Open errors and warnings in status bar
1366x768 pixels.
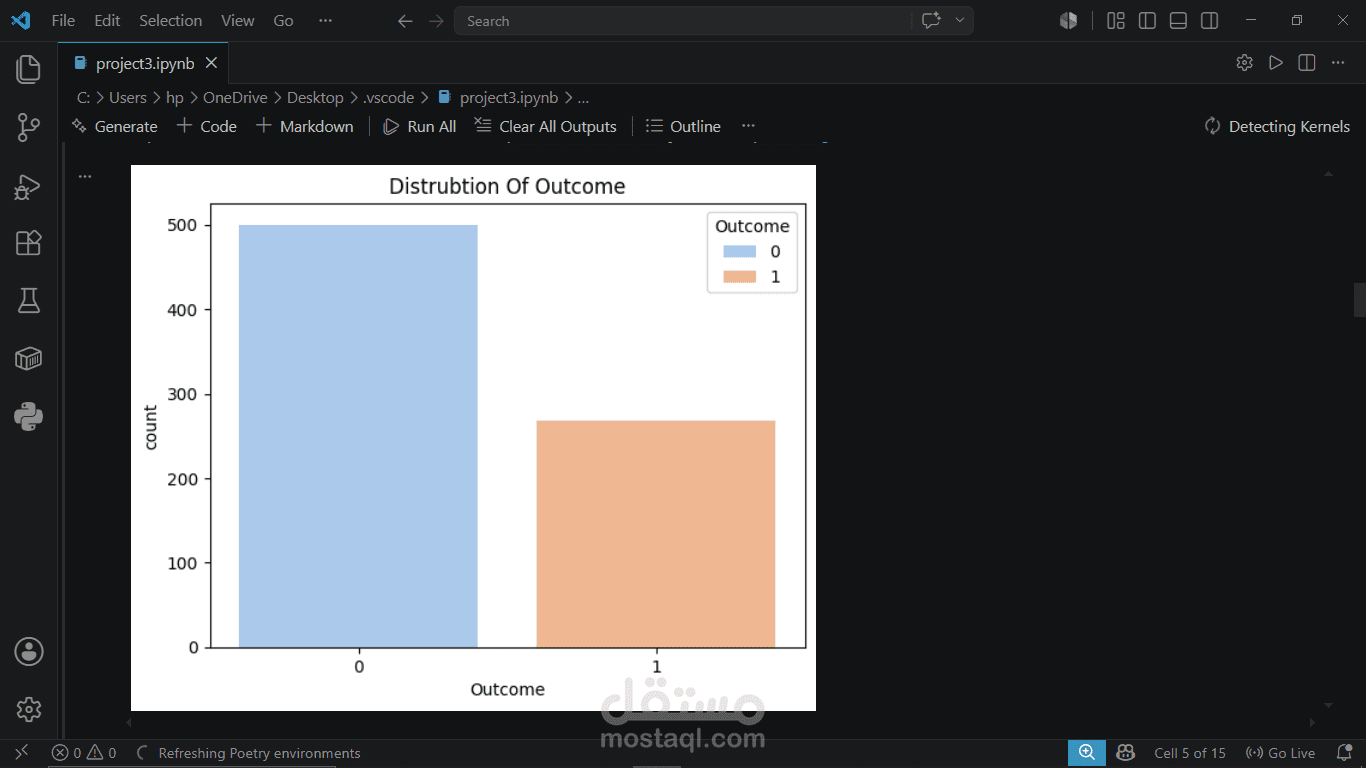(x=84, y=753)
